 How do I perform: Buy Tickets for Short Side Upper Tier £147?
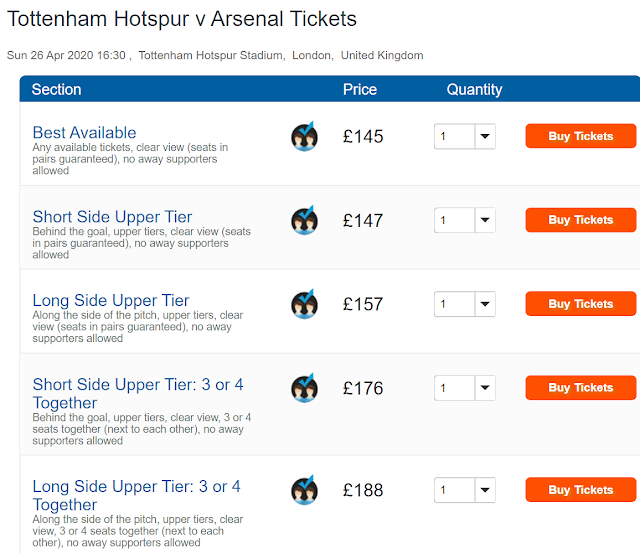tap(580, 220)
